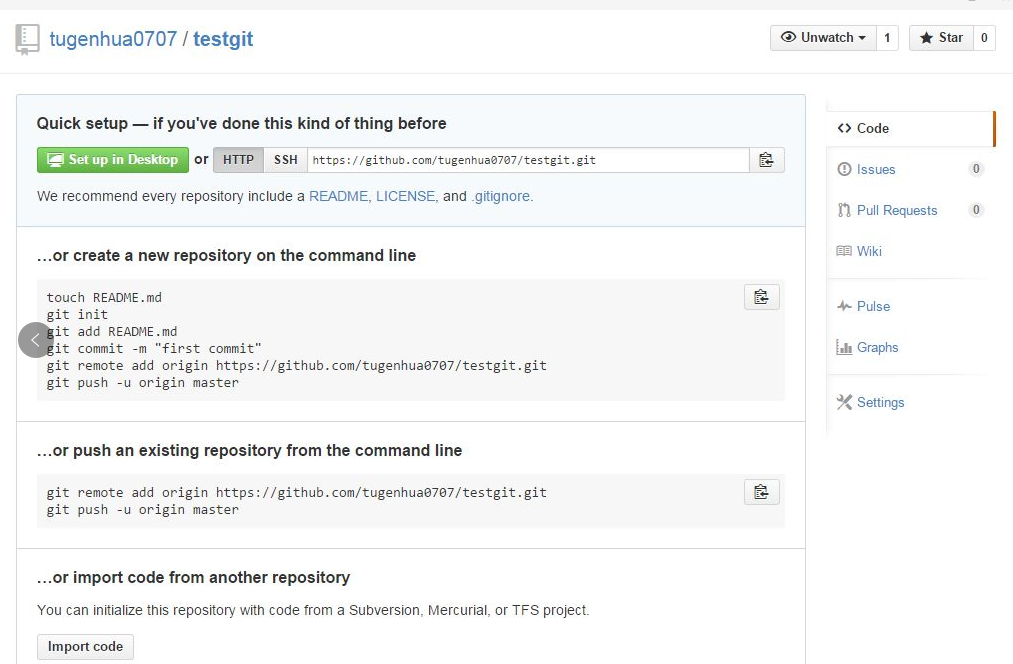Open the Pull Requests tab
This screenshot has width=1013, height=664.
(896, 210)
